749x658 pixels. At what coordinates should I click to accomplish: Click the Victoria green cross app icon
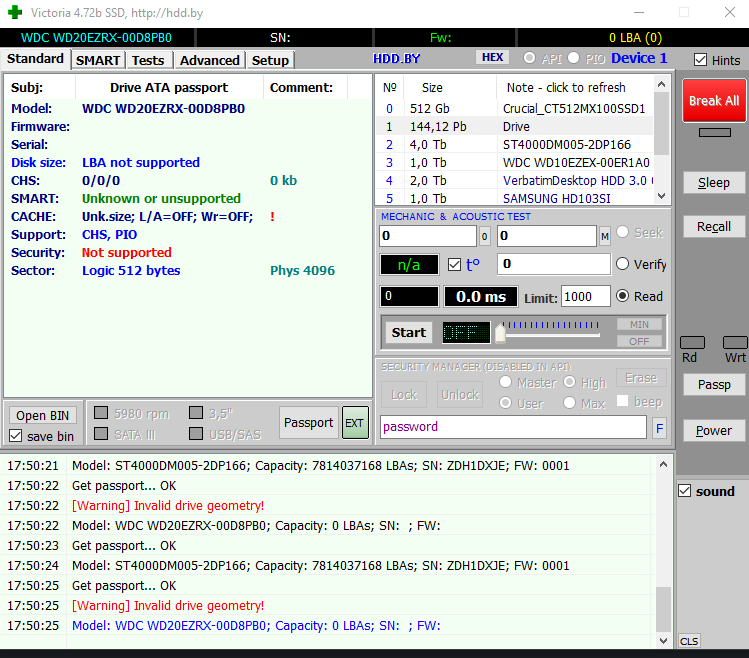point(14,13)
